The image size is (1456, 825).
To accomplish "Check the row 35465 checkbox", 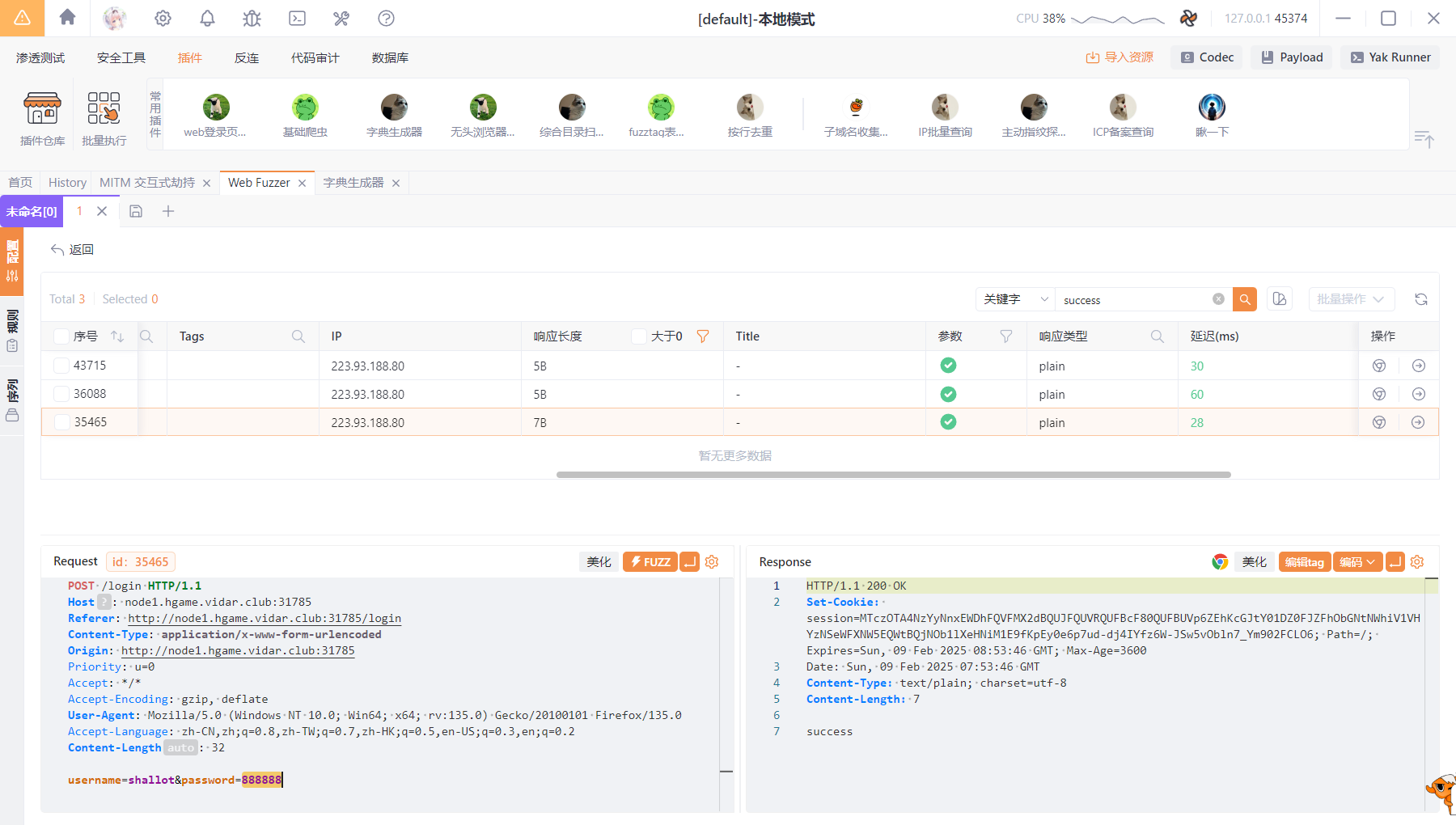I will click(x=61, y=422).
